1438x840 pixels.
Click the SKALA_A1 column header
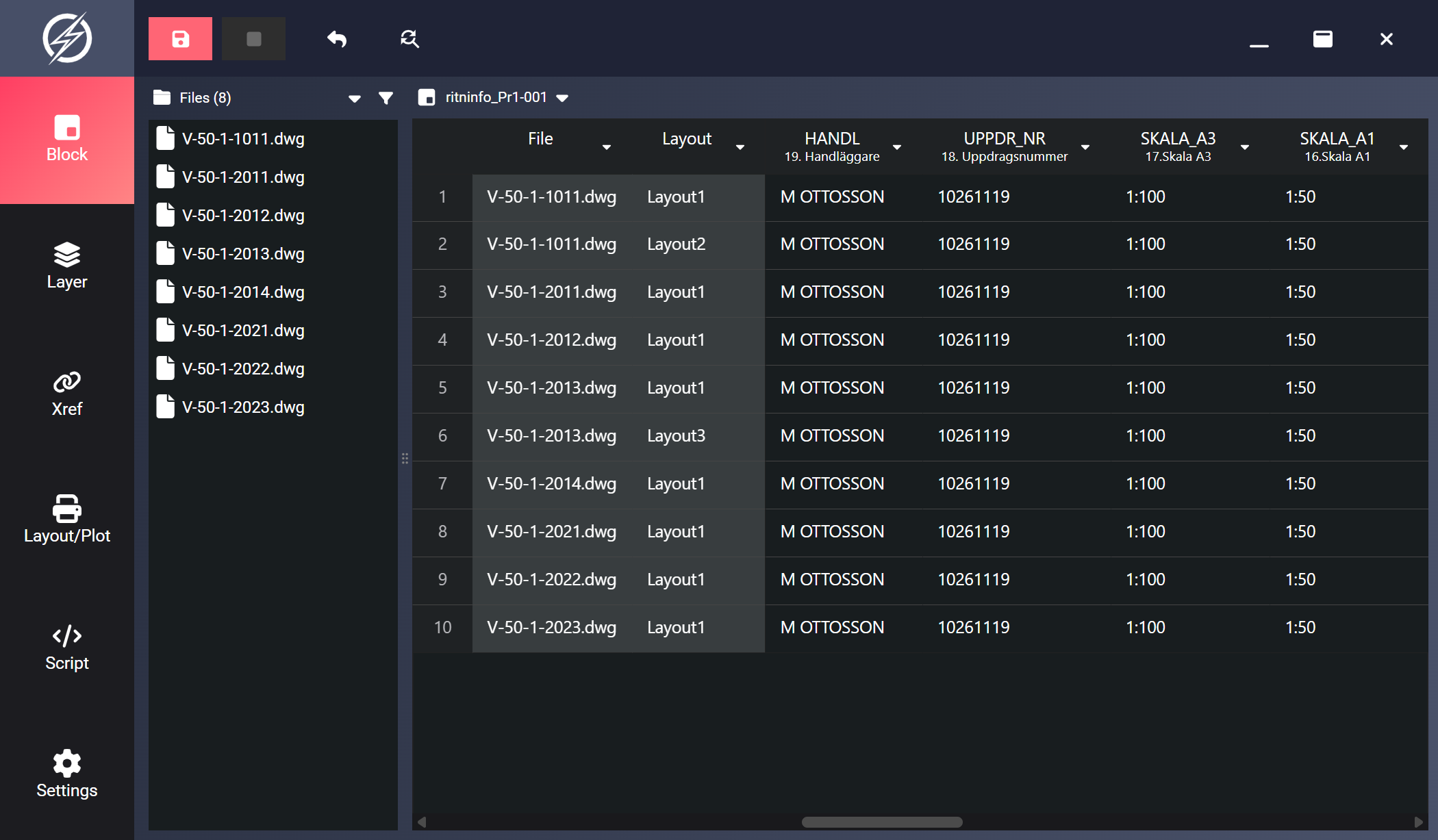[x=1337, y=147]
